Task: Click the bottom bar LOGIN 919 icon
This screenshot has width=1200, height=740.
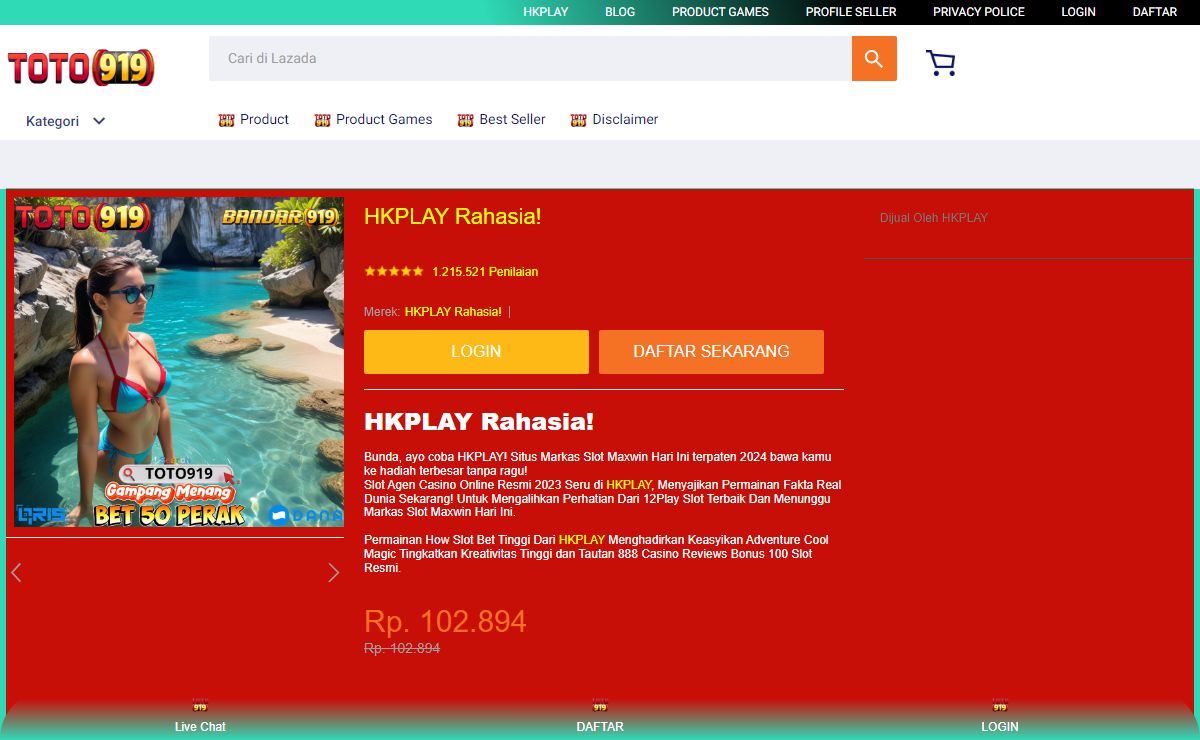Action: [x=999, y=706]
